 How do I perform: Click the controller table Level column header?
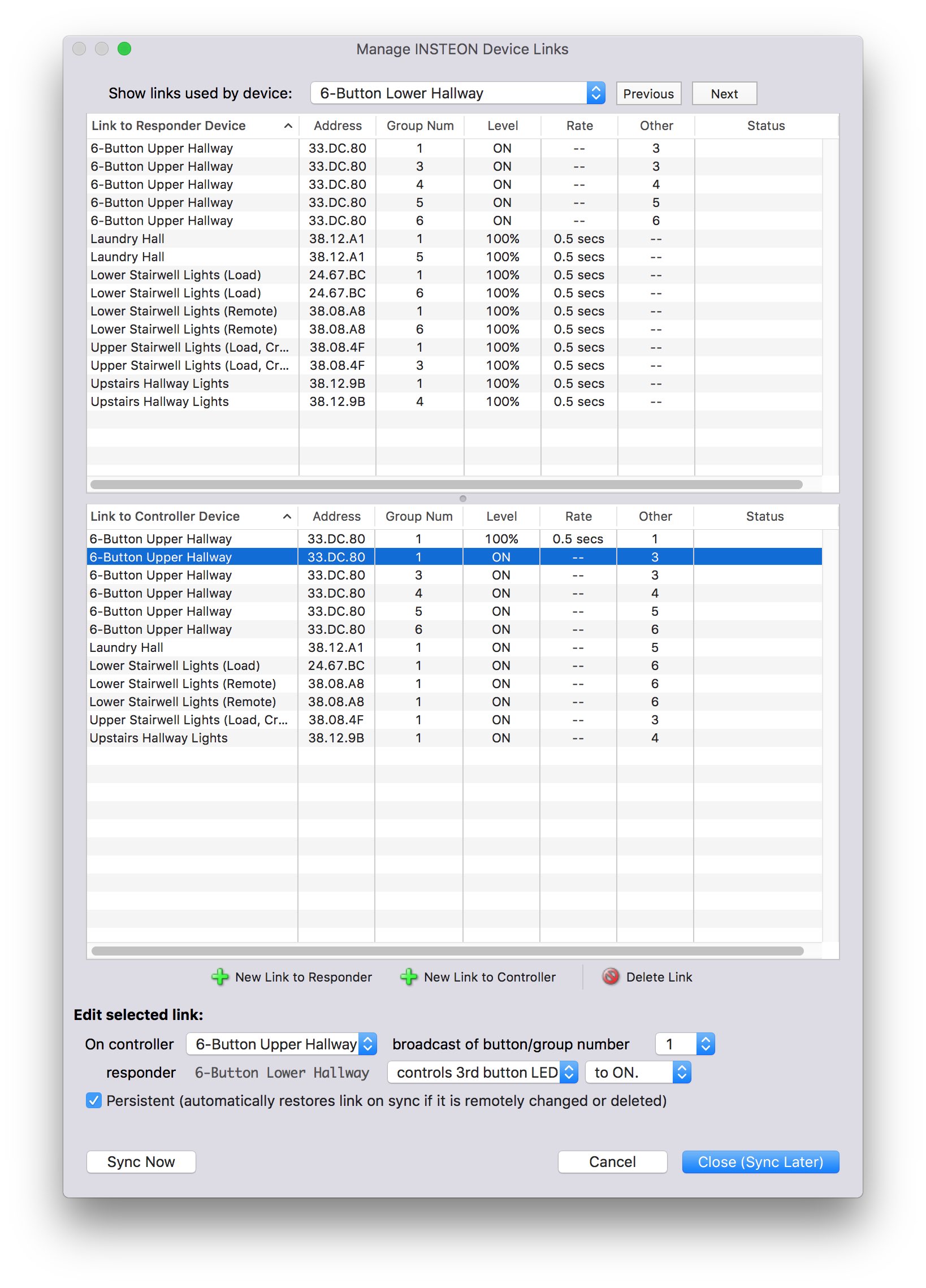(501, 516)
